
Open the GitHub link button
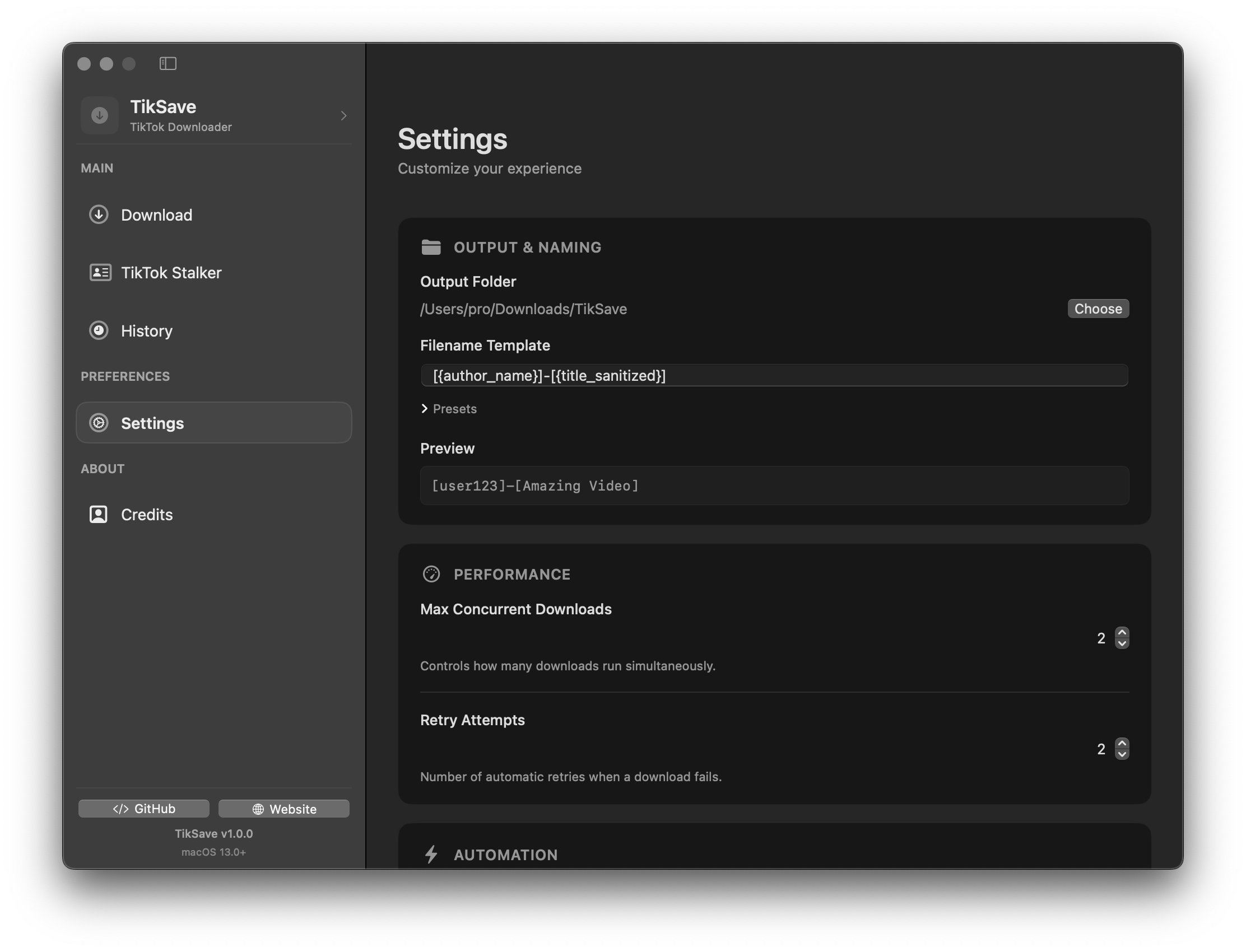click(x=143, y=809)
